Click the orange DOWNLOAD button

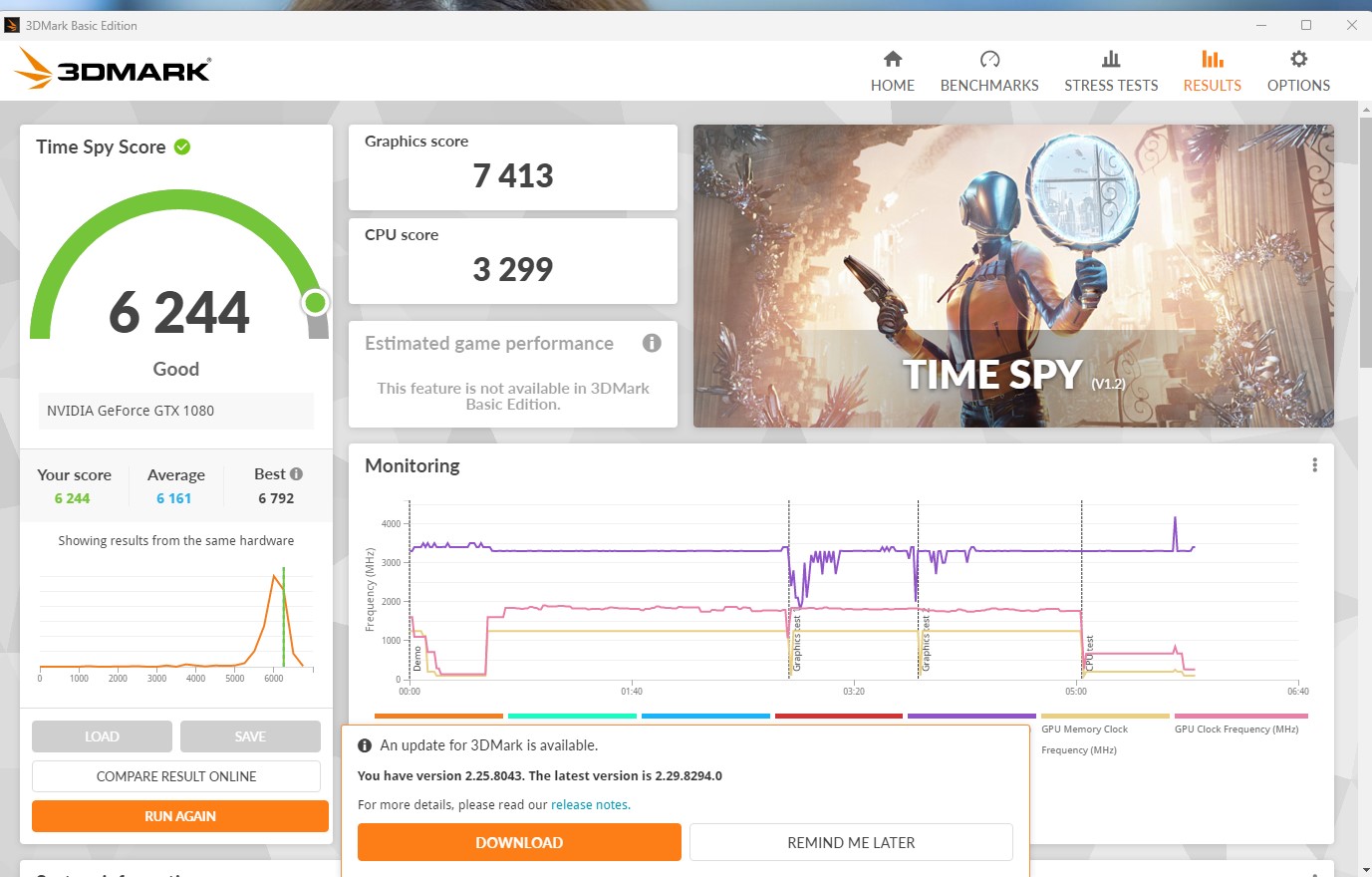pyautogui.click(x=519, y=842)
